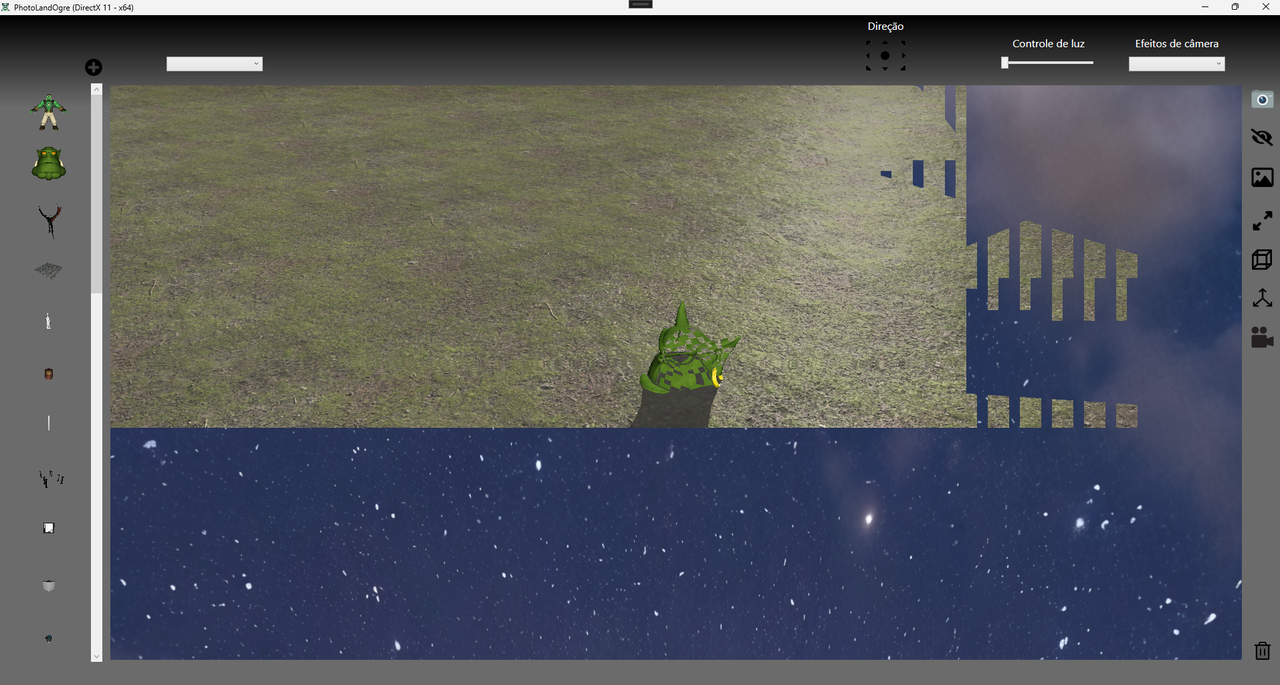Select the thin white pole model thumbnail
The width and height of the screenshot is (1280, 685).
pyautogui.click(x=48, y=424)
